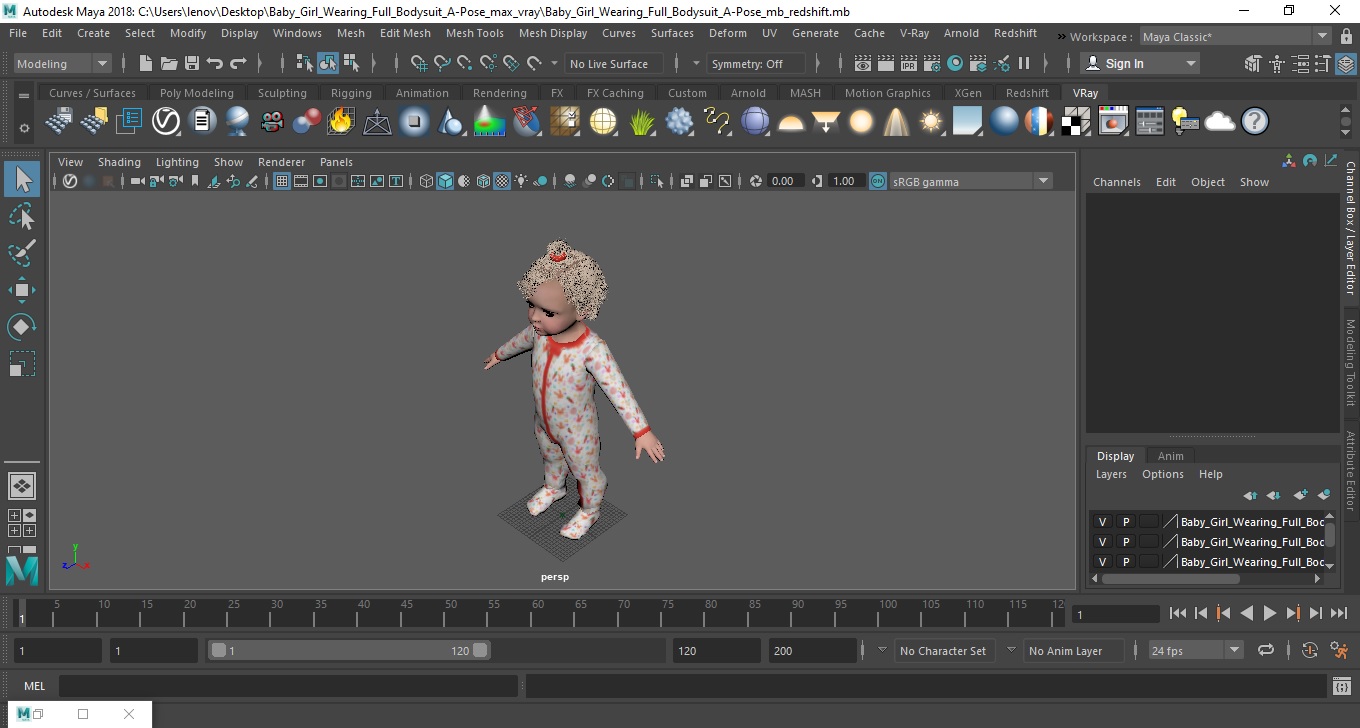Image resolution: width=1360 pixels, height=728 pixels.
Task: Open the V-Ray frame buffer shelf icon
Action: pos(1113,122)
